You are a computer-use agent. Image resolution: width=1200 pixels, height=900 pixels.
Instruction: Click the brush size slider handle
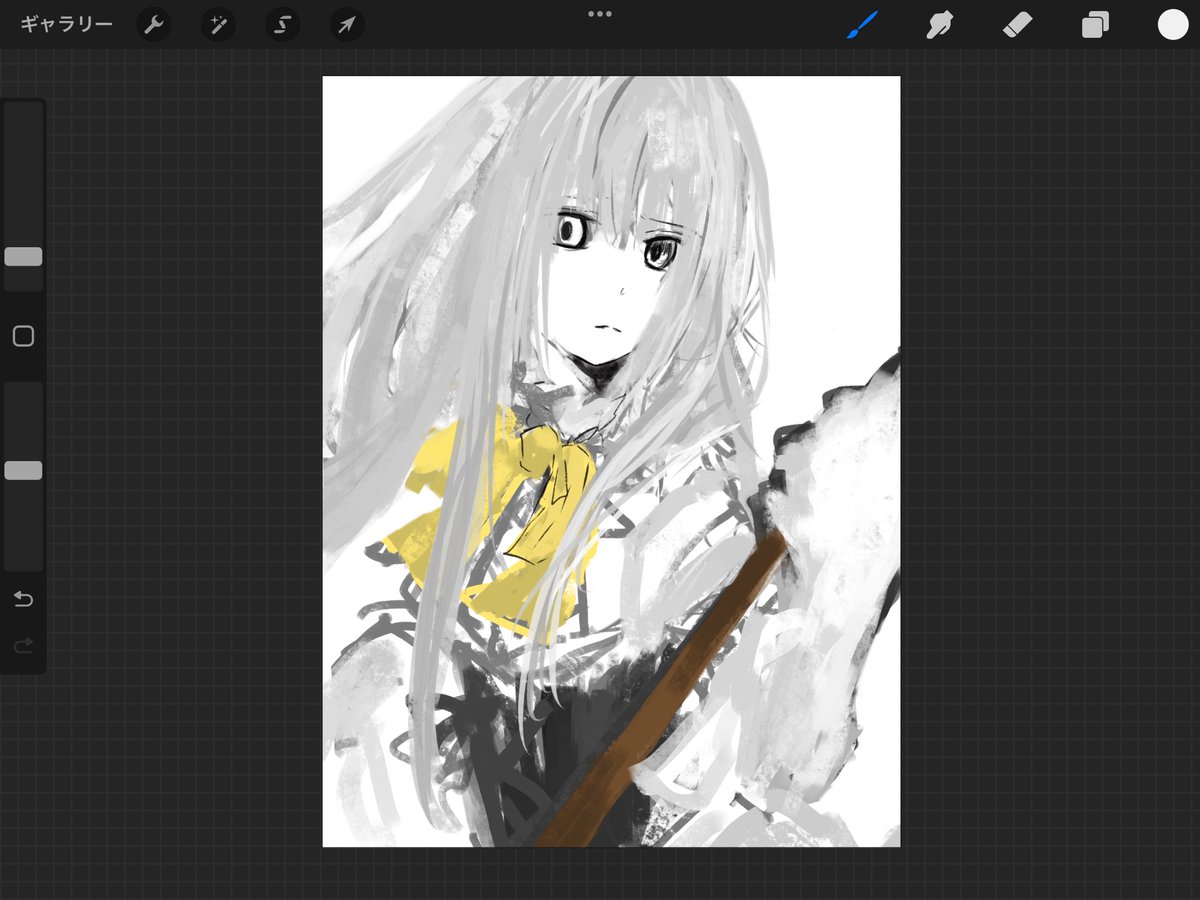coord(23,257)
